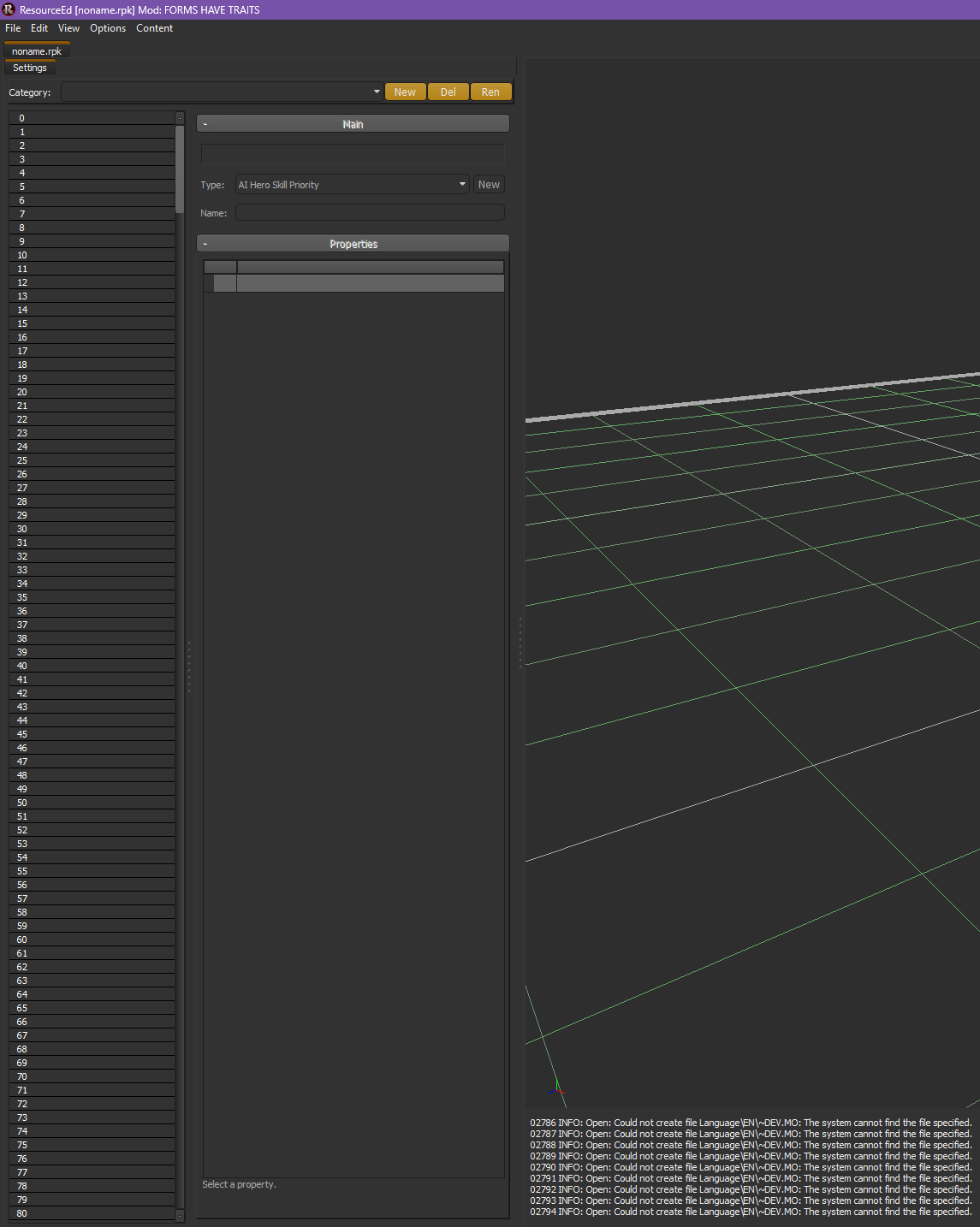Click inside the Name input field

point(370,212)
